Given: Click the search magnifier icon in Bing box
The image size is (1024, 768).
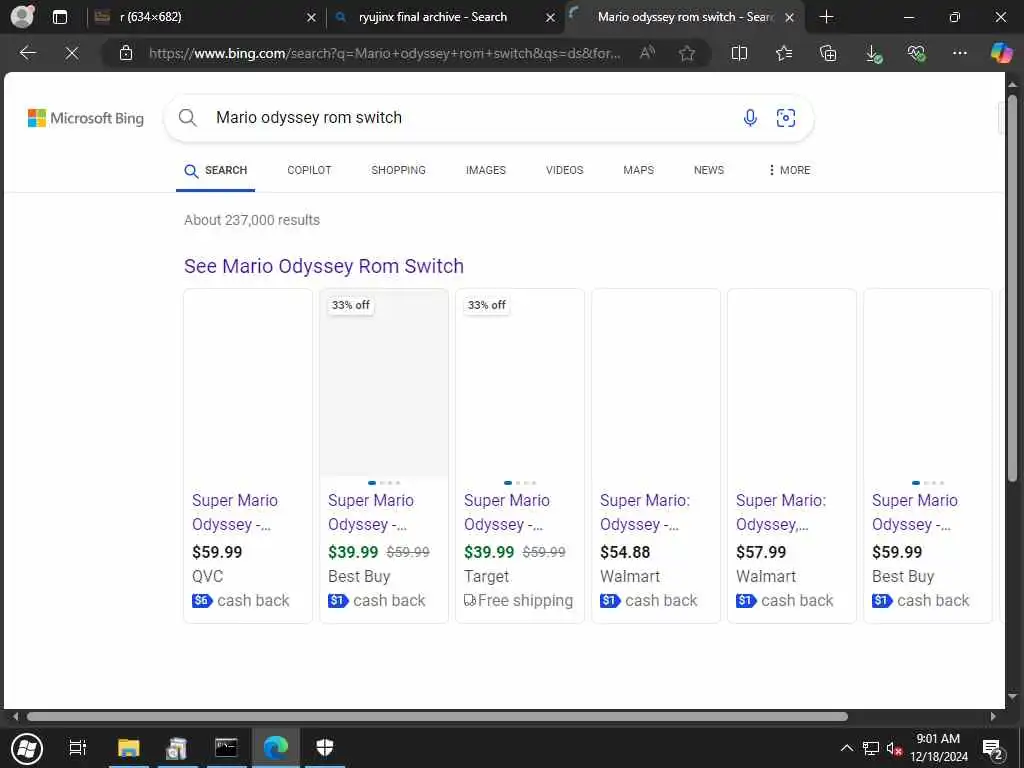Looking at the screenshot, I should [187, 118].
